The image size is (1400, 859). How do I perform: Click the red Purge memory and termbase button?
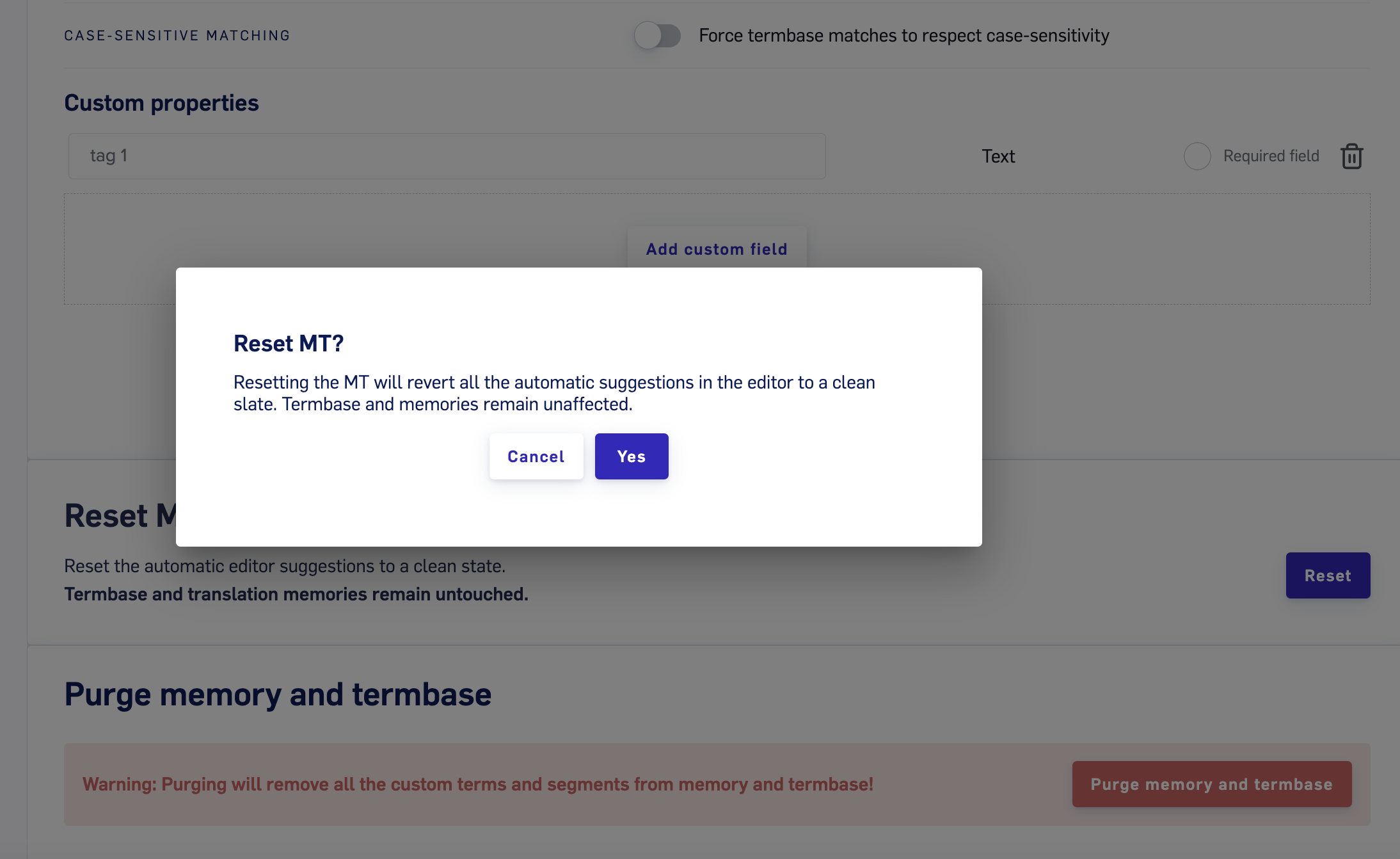[1212, 784]
